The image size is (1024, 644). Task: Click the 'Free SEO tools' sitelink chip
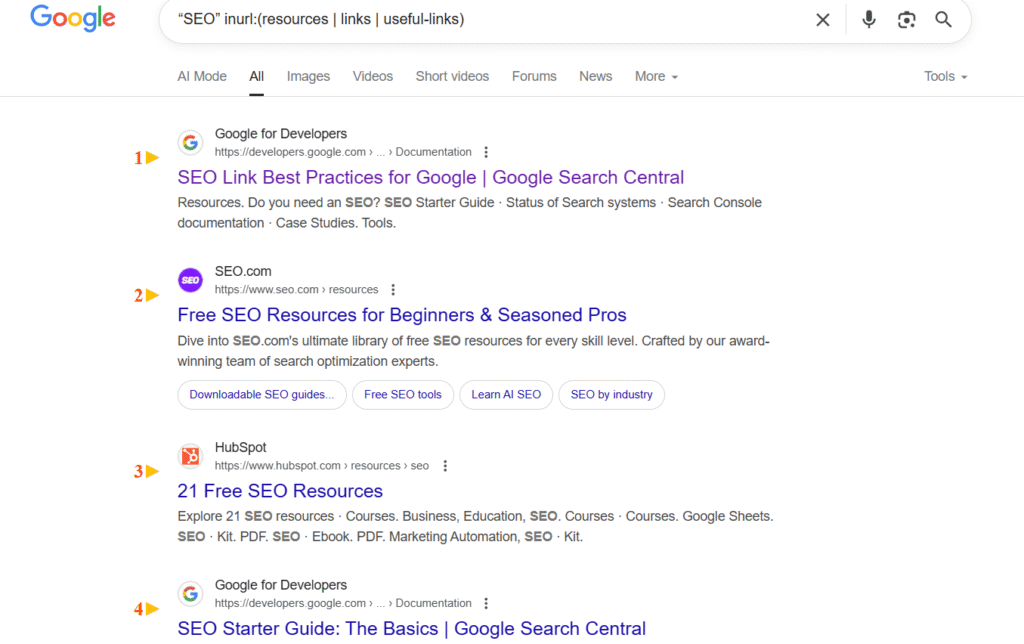(x=402, y=394)
